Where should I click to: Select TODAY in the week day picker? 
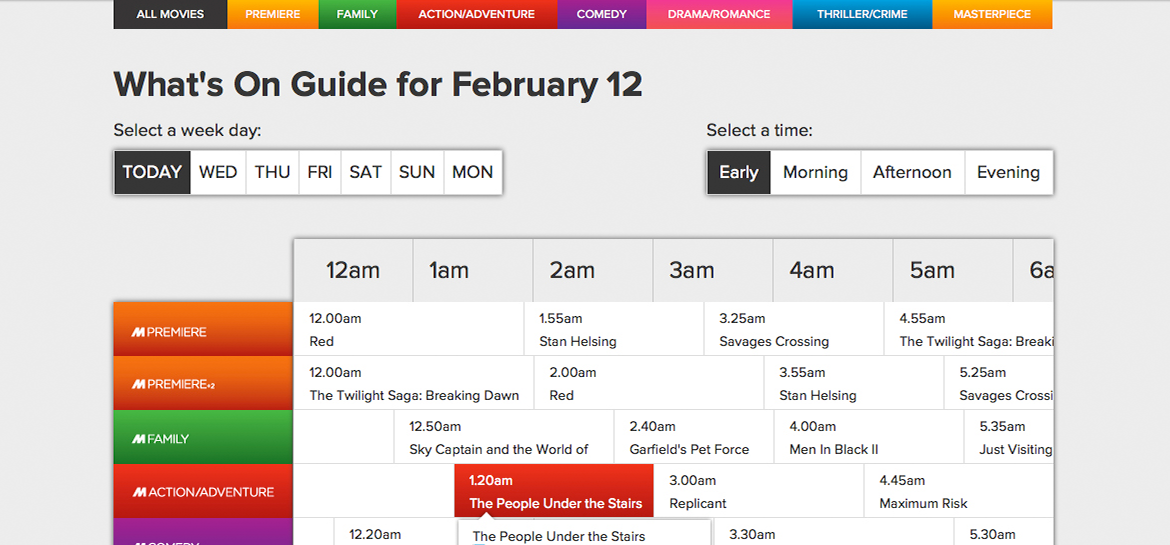pos(152,172)
